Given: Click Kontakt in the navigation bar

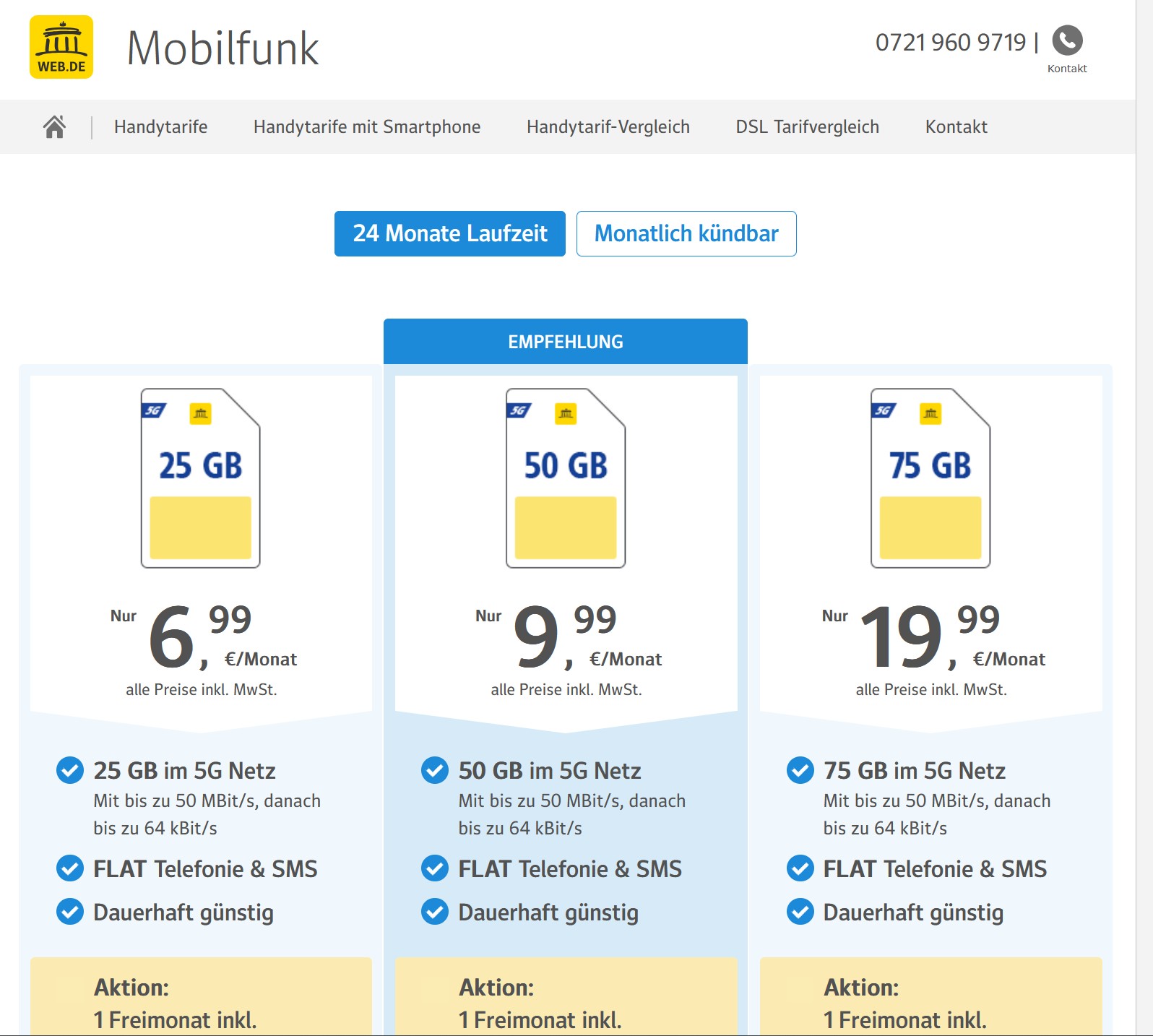Looking at the screenshot, I should click(x=956, y=126).
